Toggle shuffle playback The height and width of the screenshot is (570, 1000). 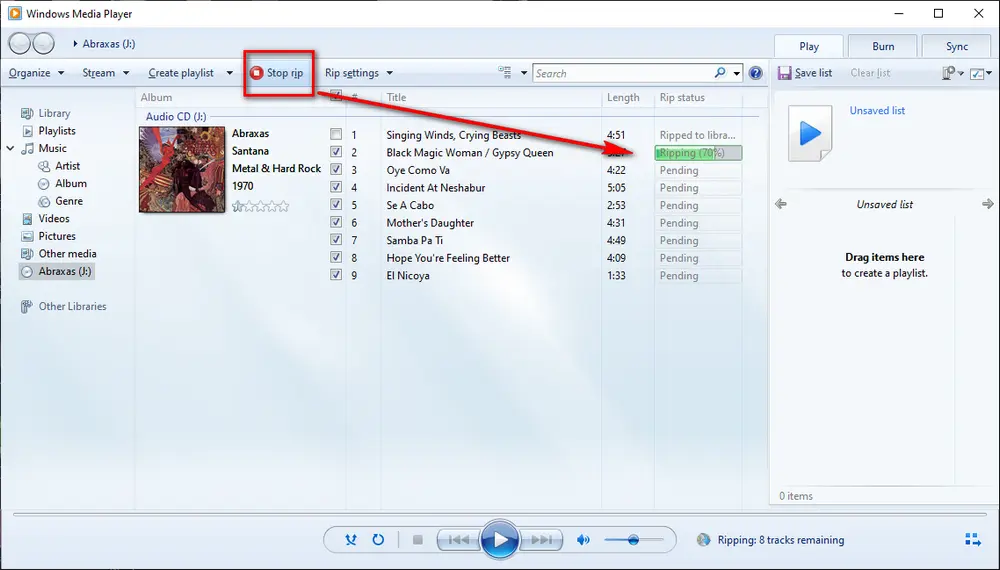click(x=351, y=540)
